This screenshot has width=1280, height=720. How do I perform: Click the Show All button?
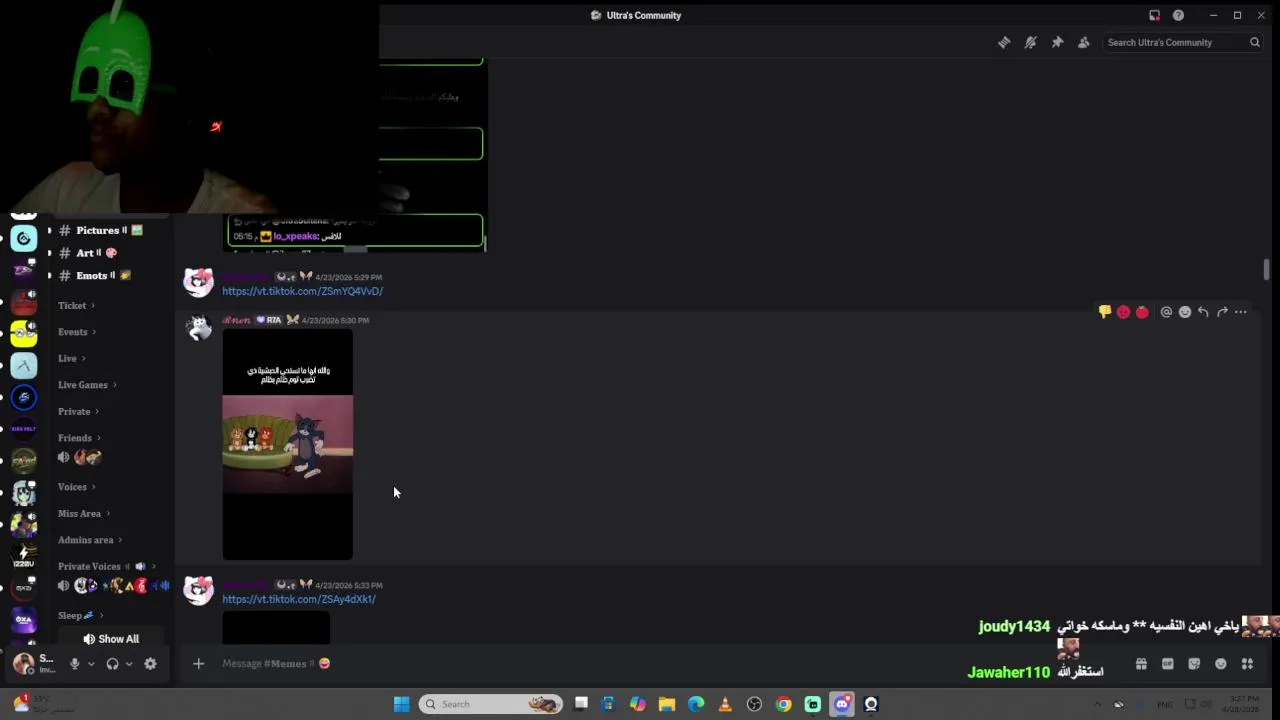click(x=111, y=639)
